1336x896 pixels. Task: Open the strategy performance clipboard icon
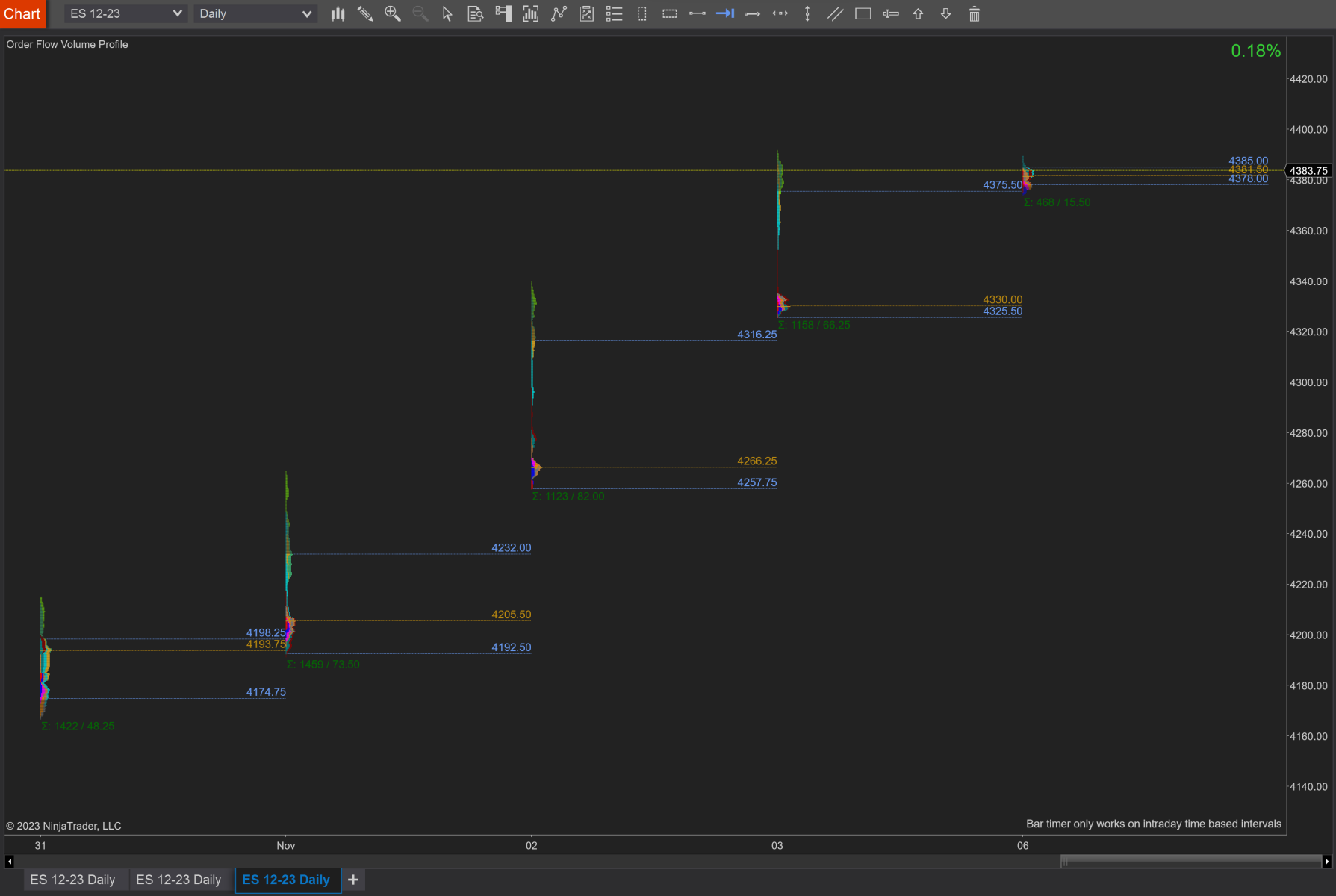586,13
